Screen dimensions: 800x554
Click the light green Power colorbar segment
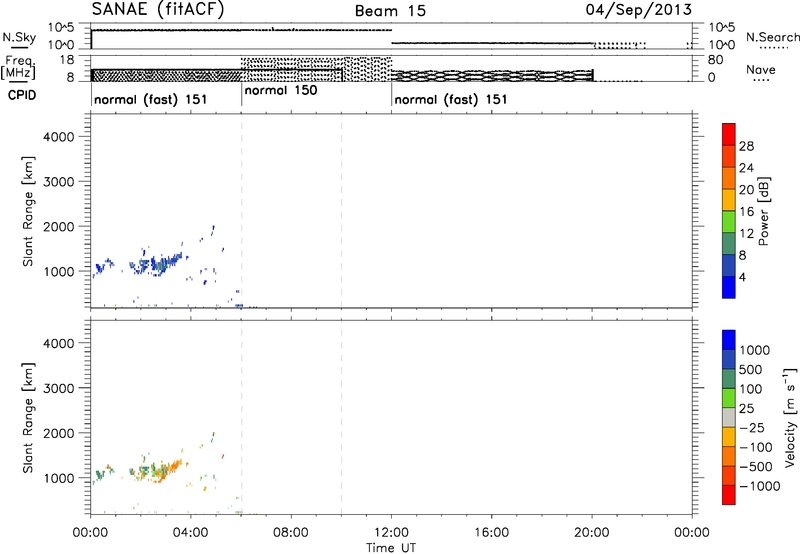pyautogui.click(x=729, y=221)
